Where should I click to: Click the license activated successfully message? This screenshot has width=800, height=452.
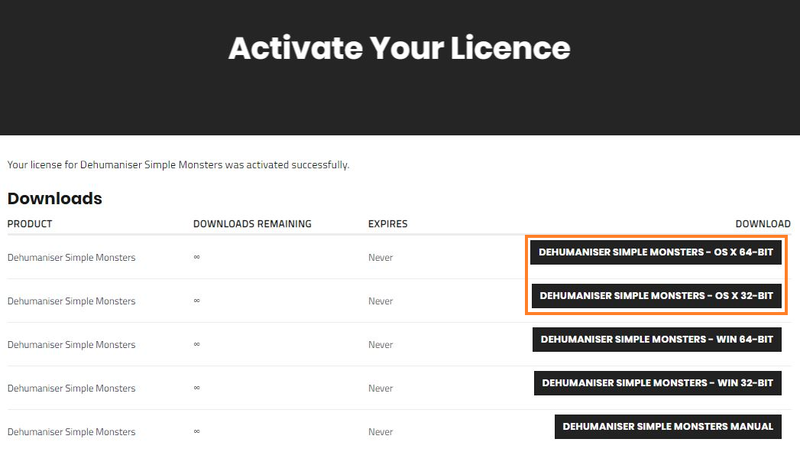[x=178, y=164]
